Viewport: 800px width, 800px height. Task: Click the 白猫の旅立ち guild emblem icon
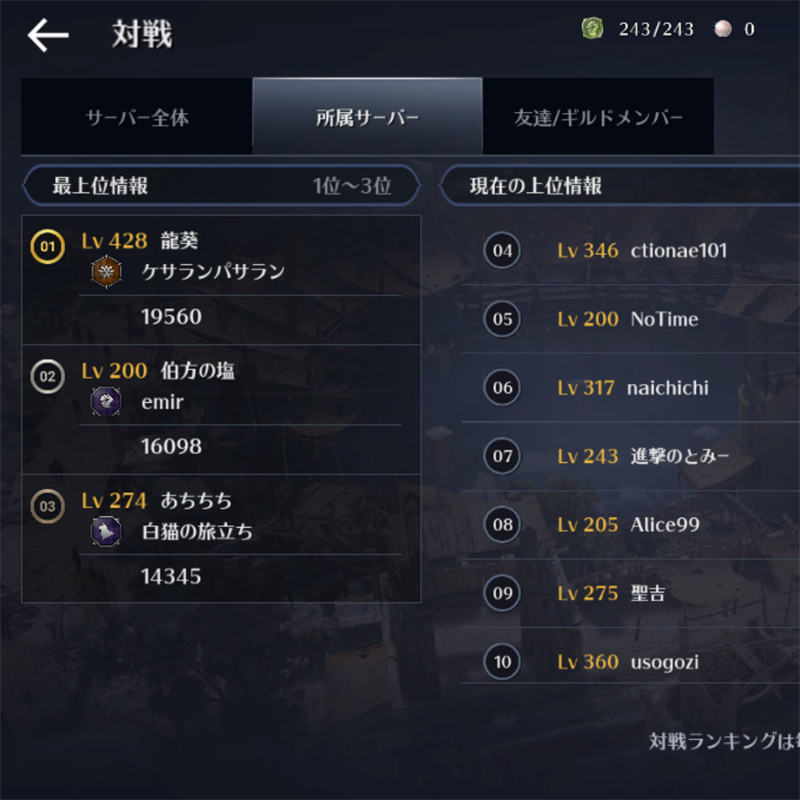tap(106, 532)
